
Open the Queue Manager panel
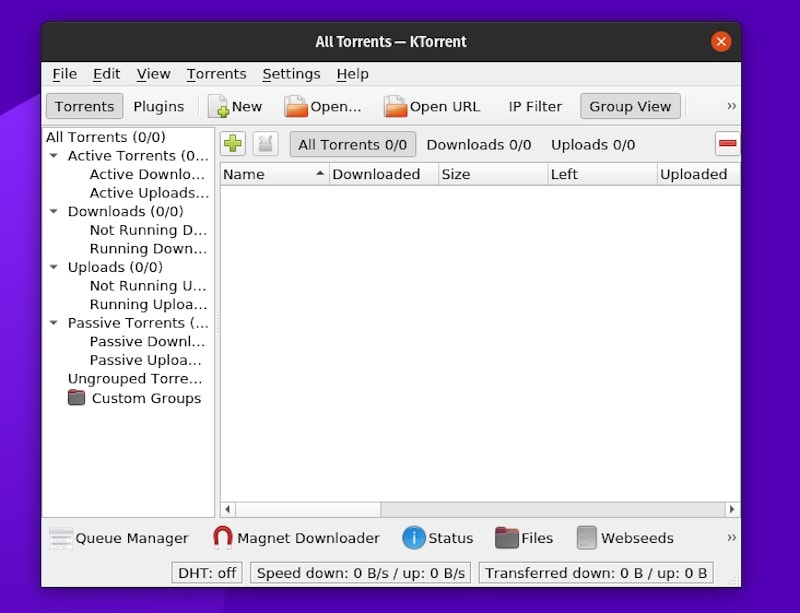119,538
